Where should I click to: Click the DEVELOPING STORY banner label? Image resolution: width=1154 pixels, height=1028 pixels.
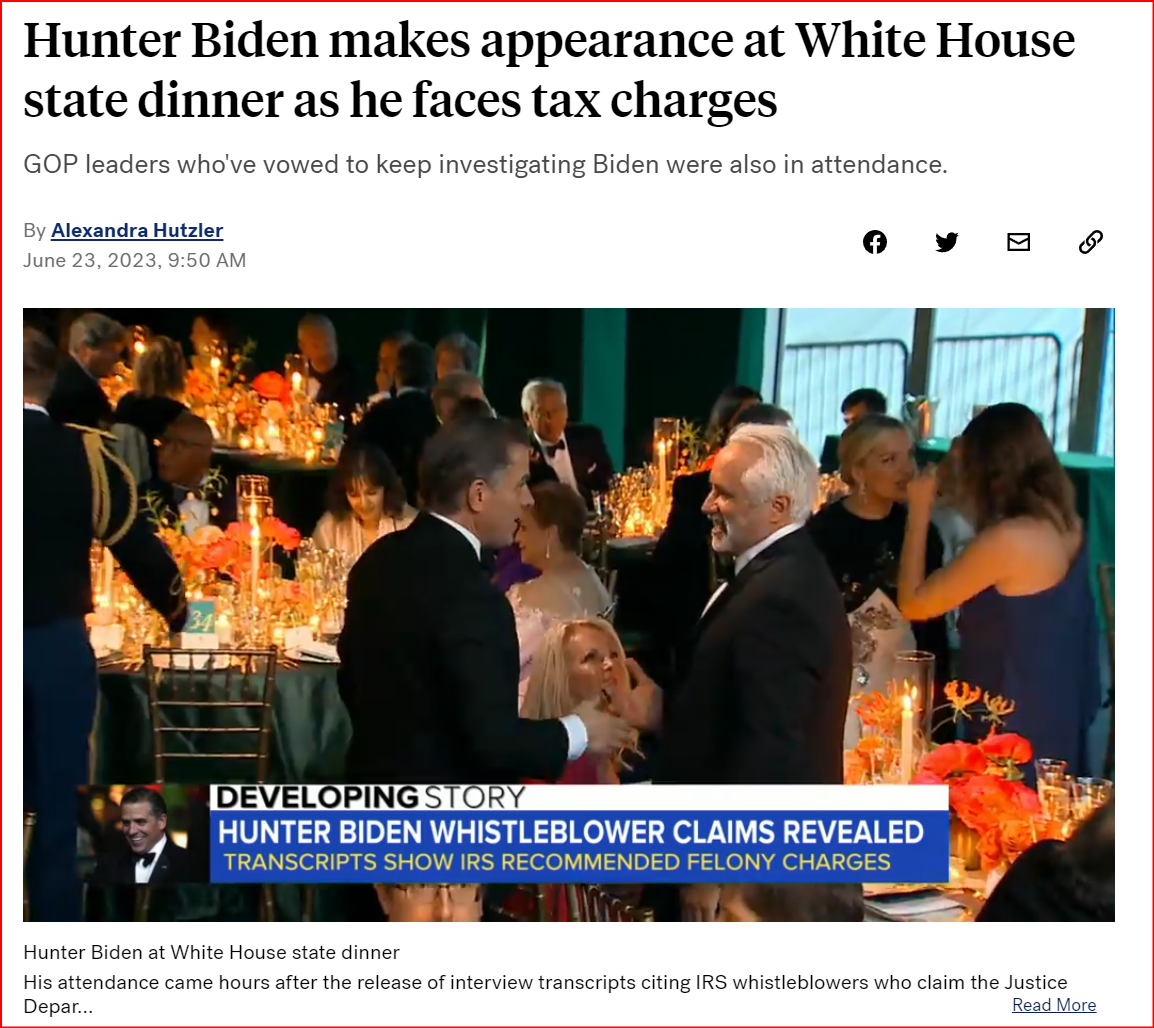click(x=371, y=798)
